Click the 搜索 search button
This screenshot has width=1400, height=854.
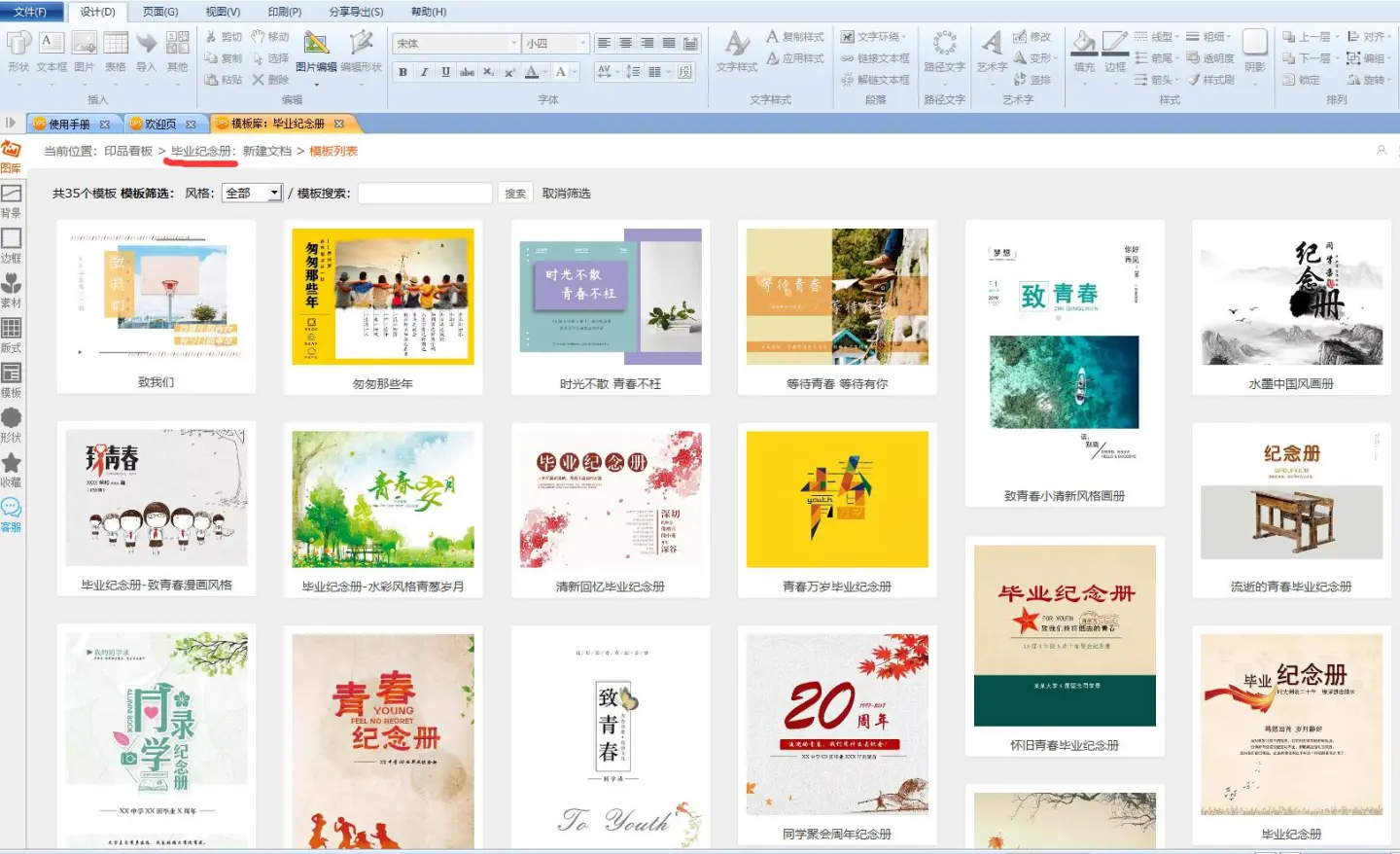click(x=515, y=194)
